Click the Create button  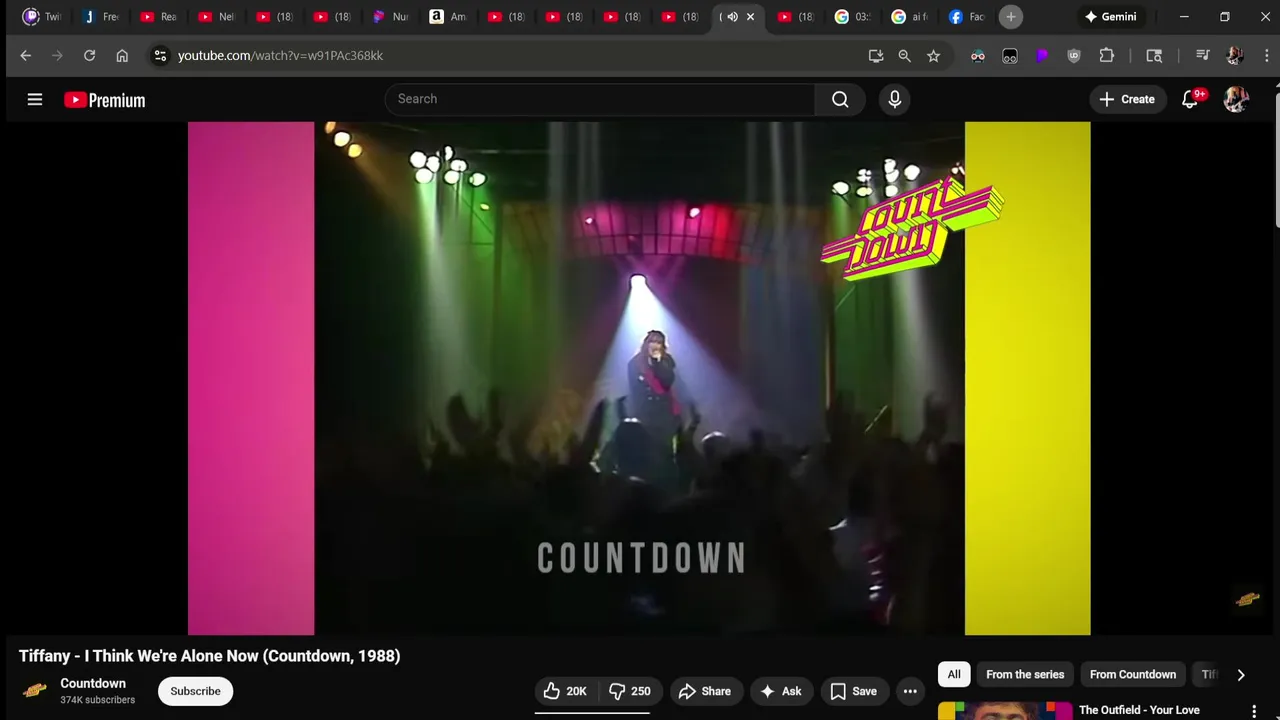(x=1127, y=99)
